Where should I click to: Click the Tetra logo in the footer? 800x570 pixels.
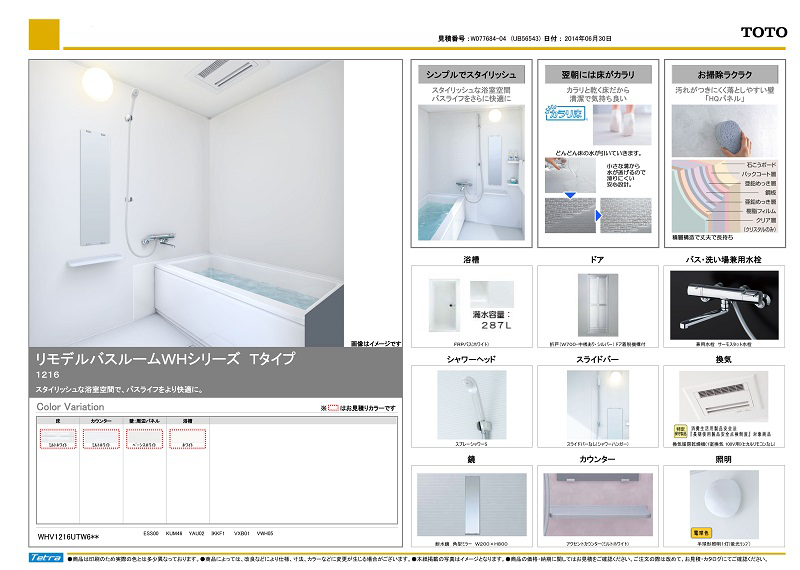pos(46,558)
